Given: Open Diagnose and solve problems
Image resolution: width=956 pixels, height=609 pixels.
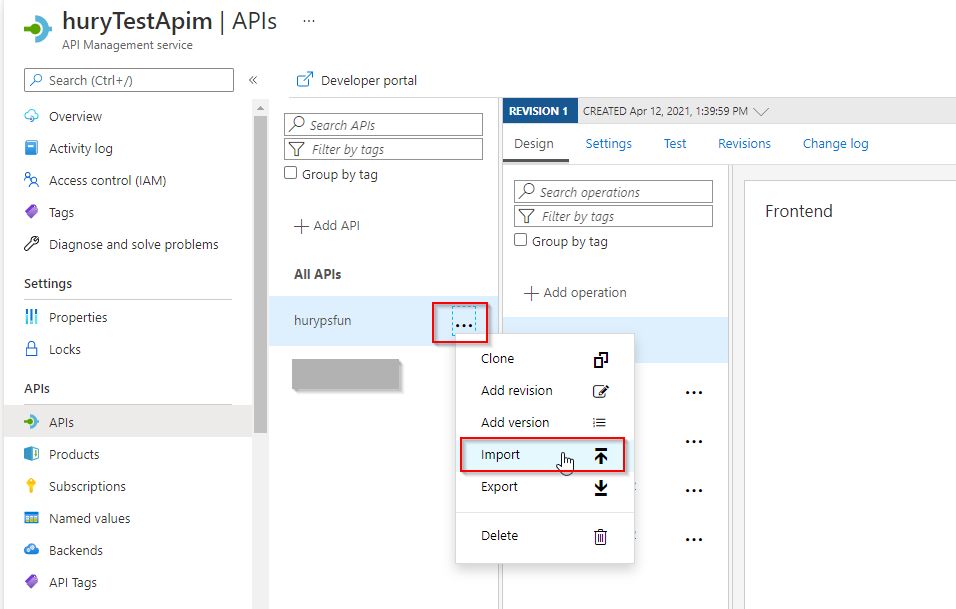Looking at the screenshot, I should coord(133,244).
